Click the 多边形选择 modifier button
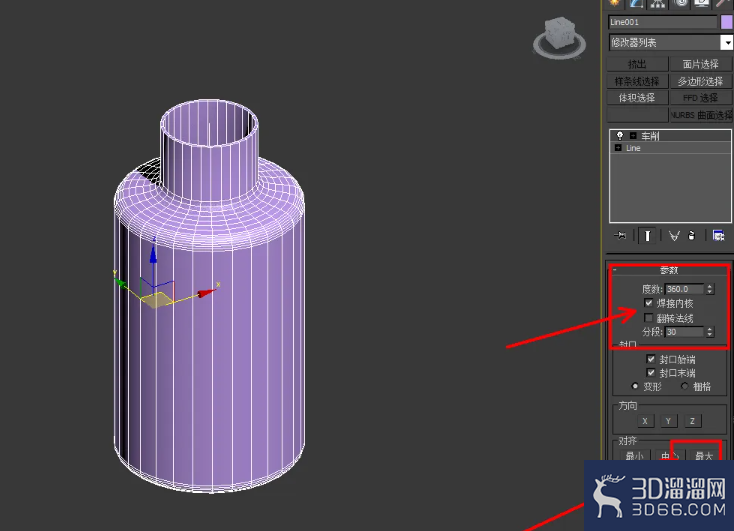This screenshot has width=734, height=531. (701, 81)
